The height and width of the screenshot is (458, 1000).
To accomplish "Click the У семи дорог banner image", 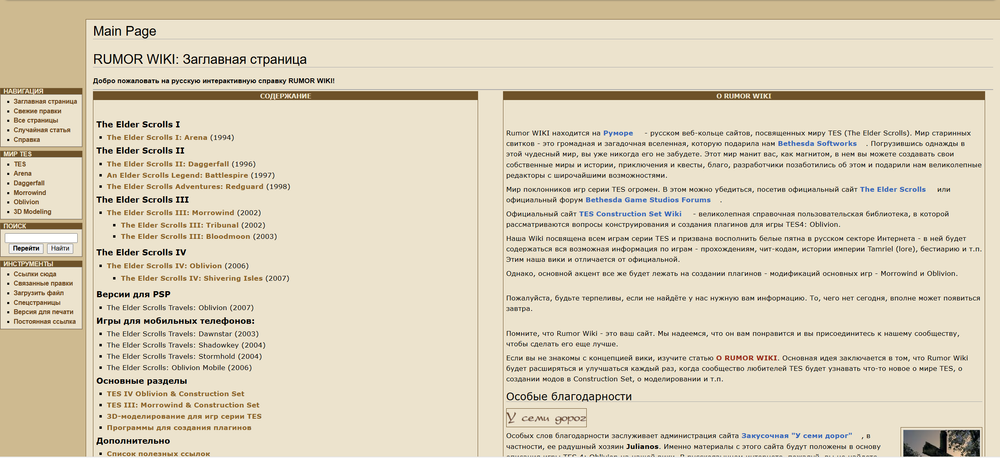I will [x=546, y=418].
